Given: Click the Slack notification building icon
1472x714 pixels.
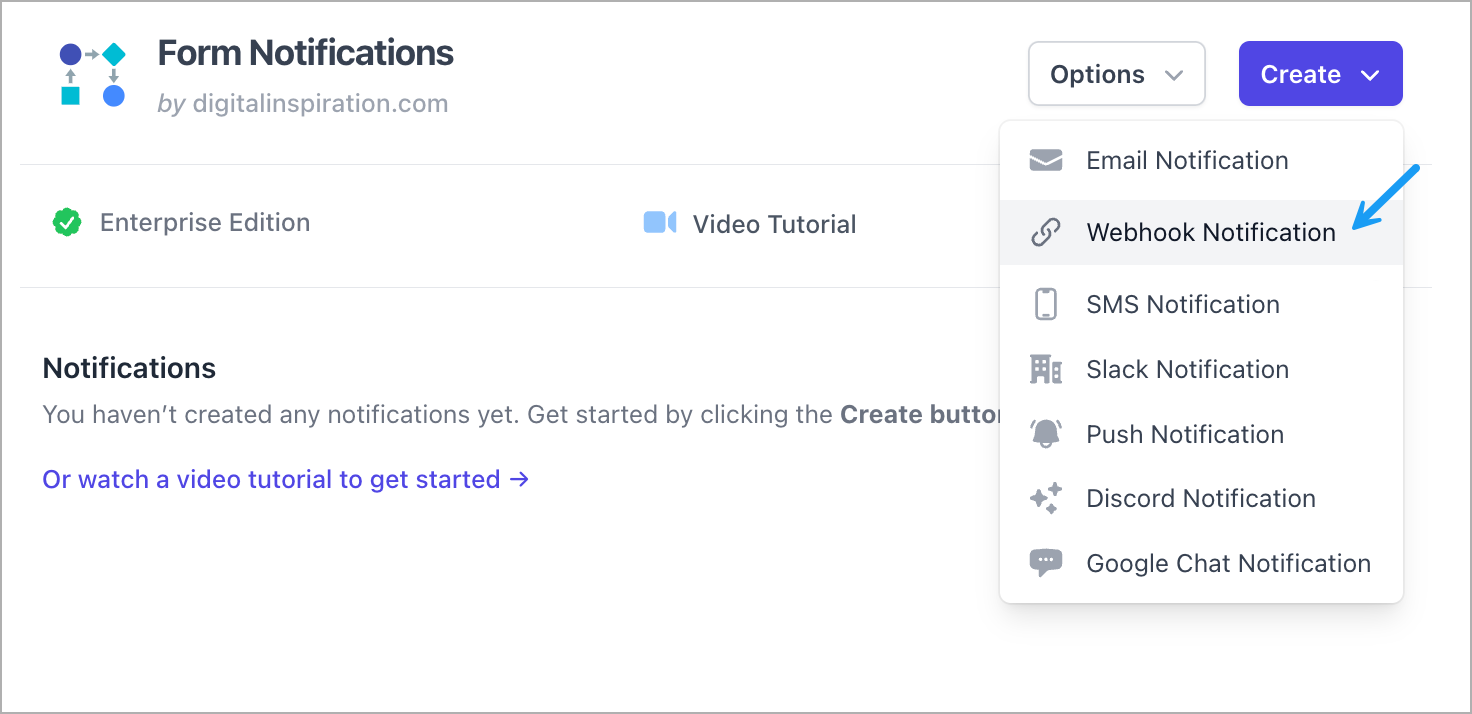Looking at the screenshot, I should click(1045, 369).
